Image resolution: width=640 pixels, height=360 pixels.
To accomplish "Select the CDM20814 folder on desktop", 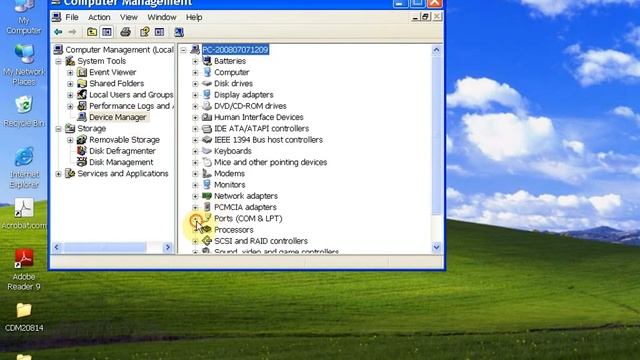I will (24, 310).
